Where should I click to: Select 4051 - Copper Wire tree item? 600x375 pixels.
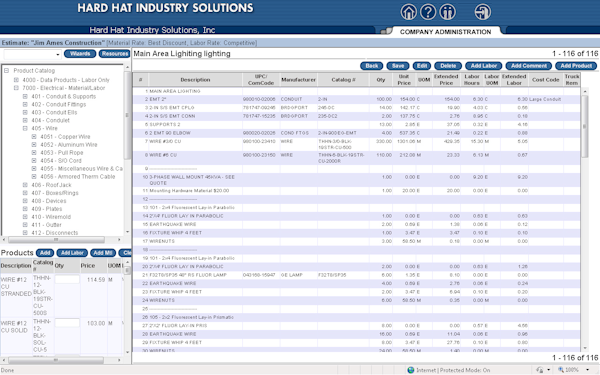(65, 137)
